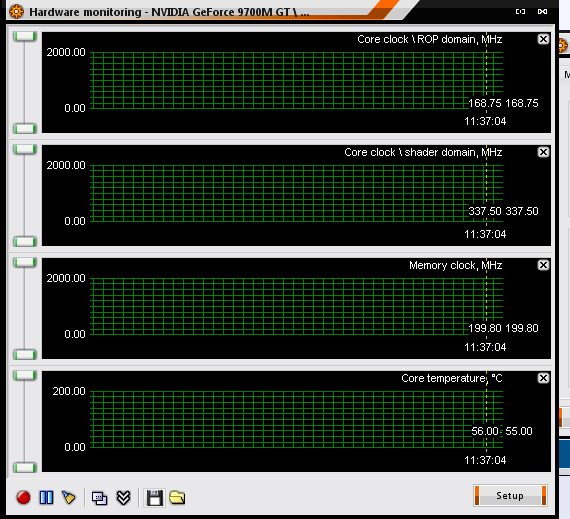This screenshot has width=570, height=519.
Task: Open log file with the folder icon
Action: [x=177, y=498]
